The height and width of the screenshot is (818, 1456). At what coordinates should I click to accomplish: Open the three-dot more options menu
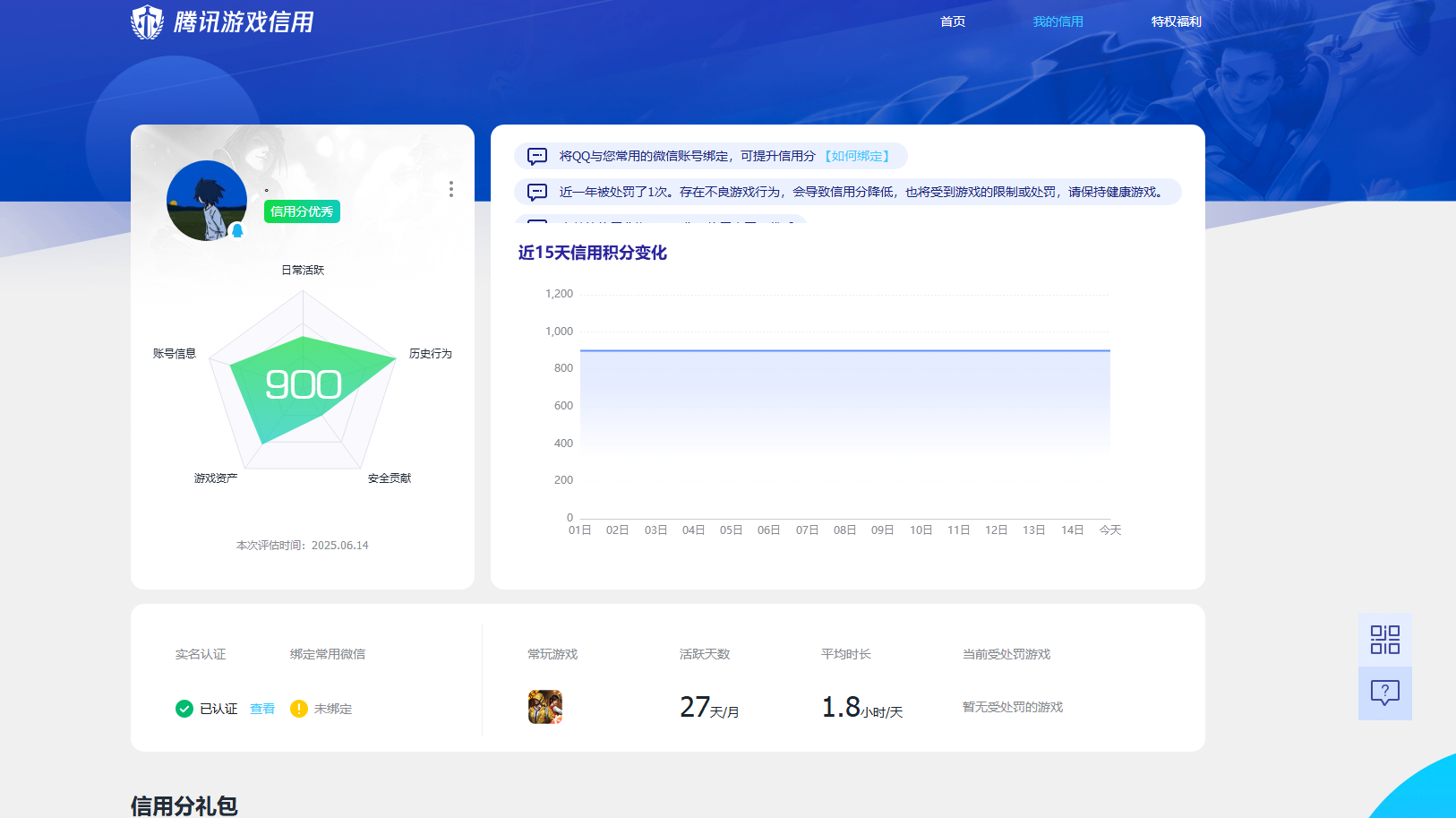tap(451, 189)
